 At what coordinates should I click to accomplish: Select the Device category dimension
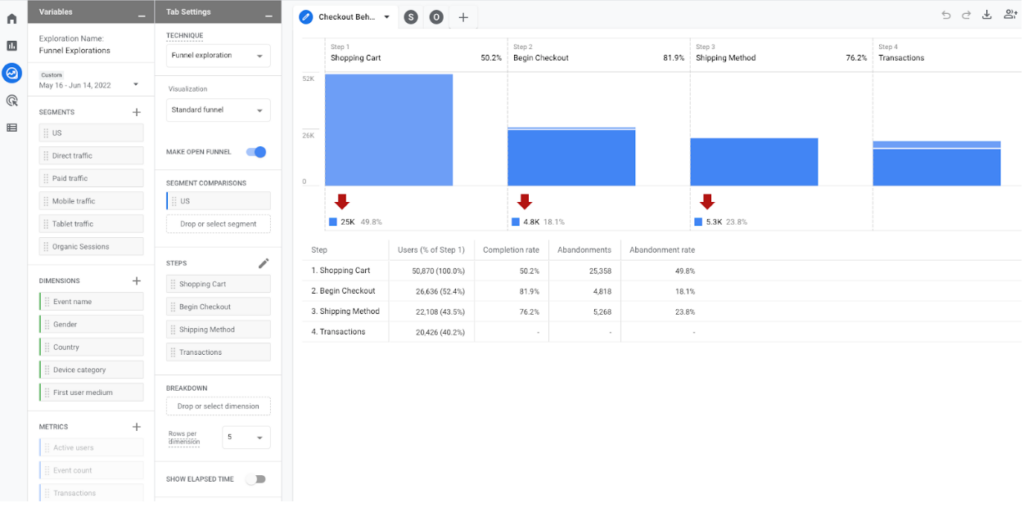(x=91, y=370)
